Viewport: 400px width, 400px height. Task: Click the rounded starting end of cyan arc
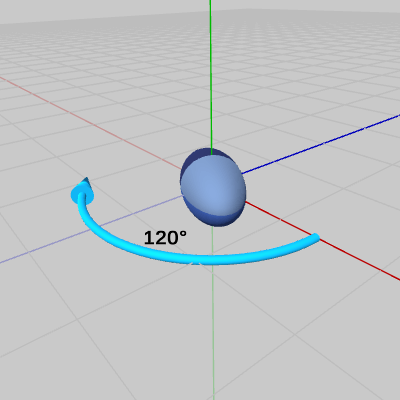tap(315, 237)
